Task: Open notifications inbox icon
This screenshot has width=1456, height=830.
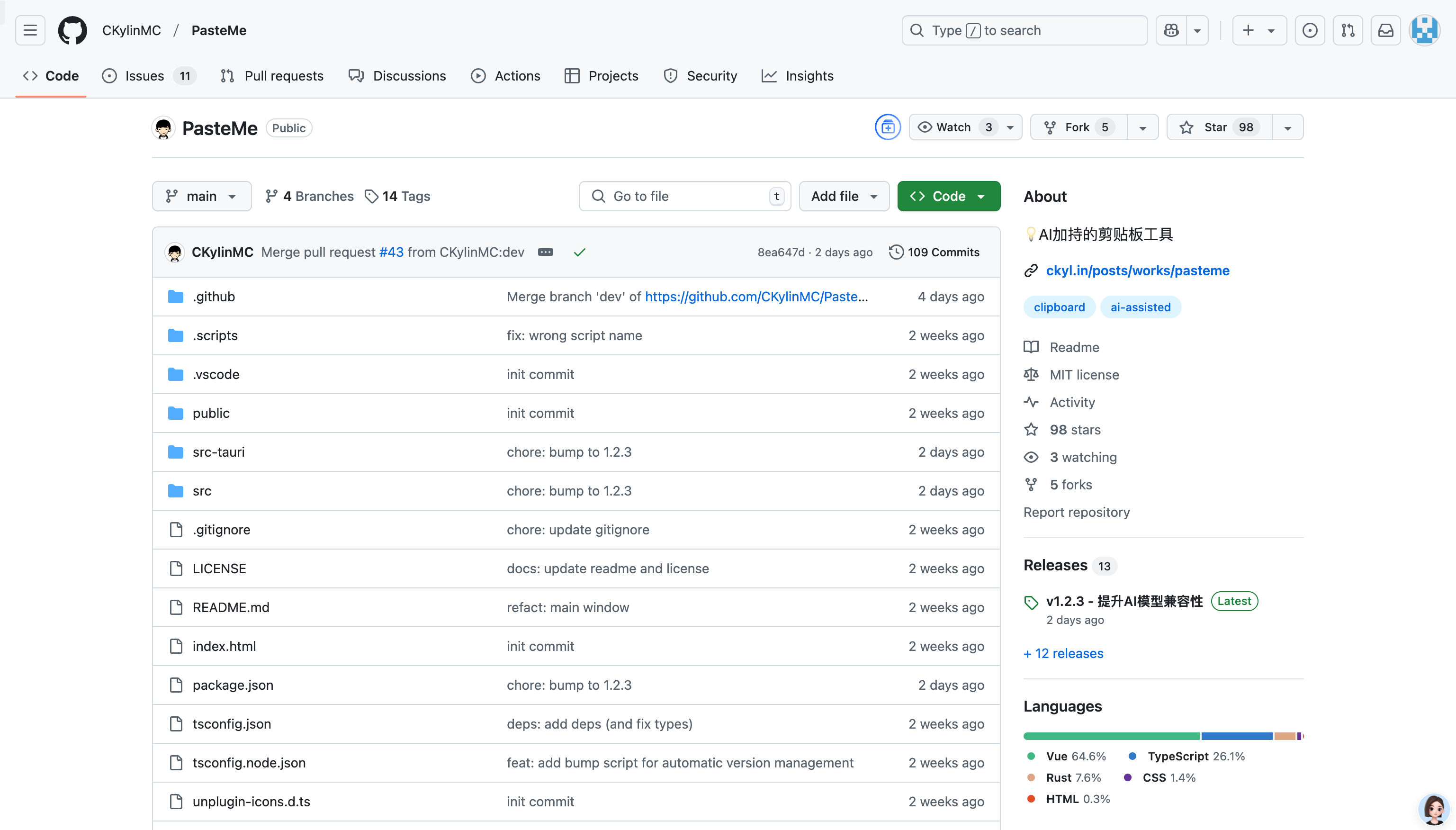Action: (1385, 30)
